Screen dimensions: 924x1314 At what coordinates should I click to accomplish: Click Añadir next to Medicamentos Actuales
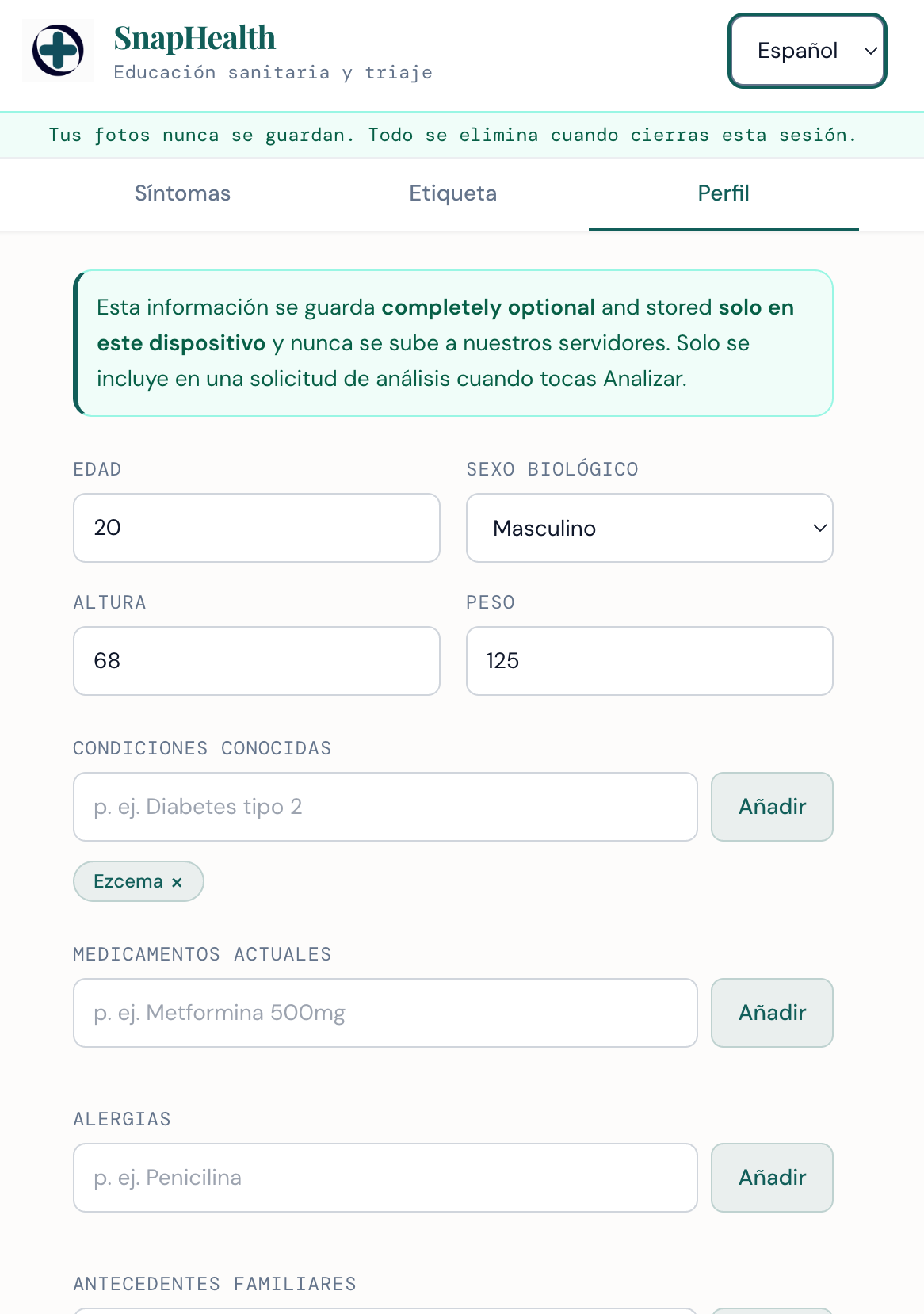772,1013
